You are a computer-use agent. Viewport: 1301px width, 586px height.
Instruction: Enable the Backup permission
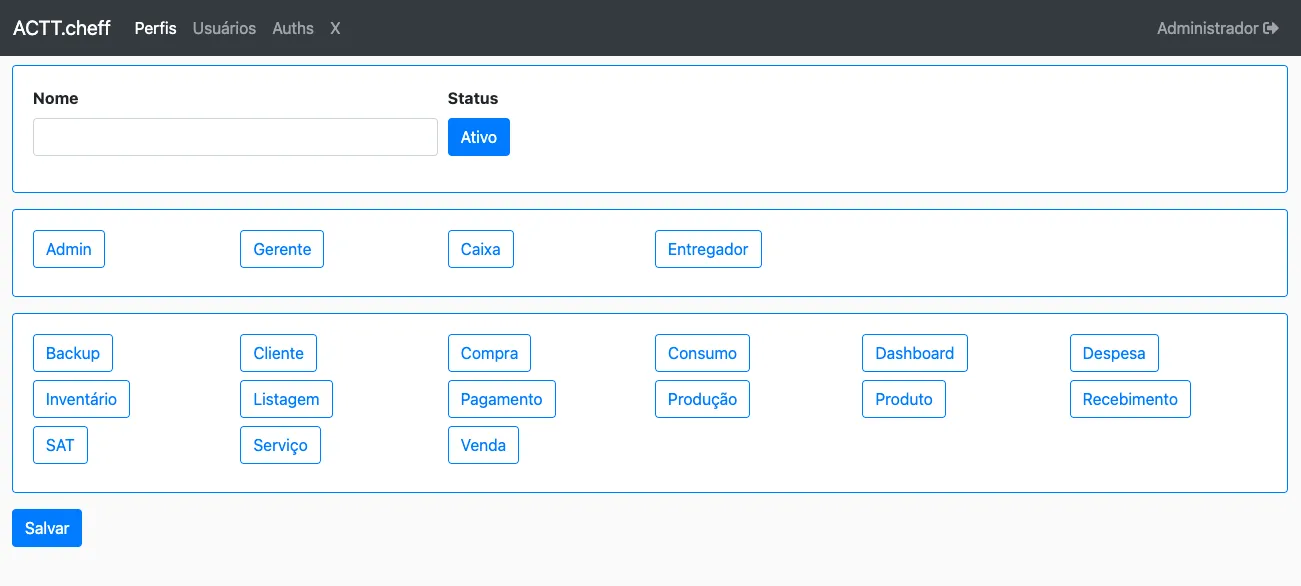pos(73,353)
